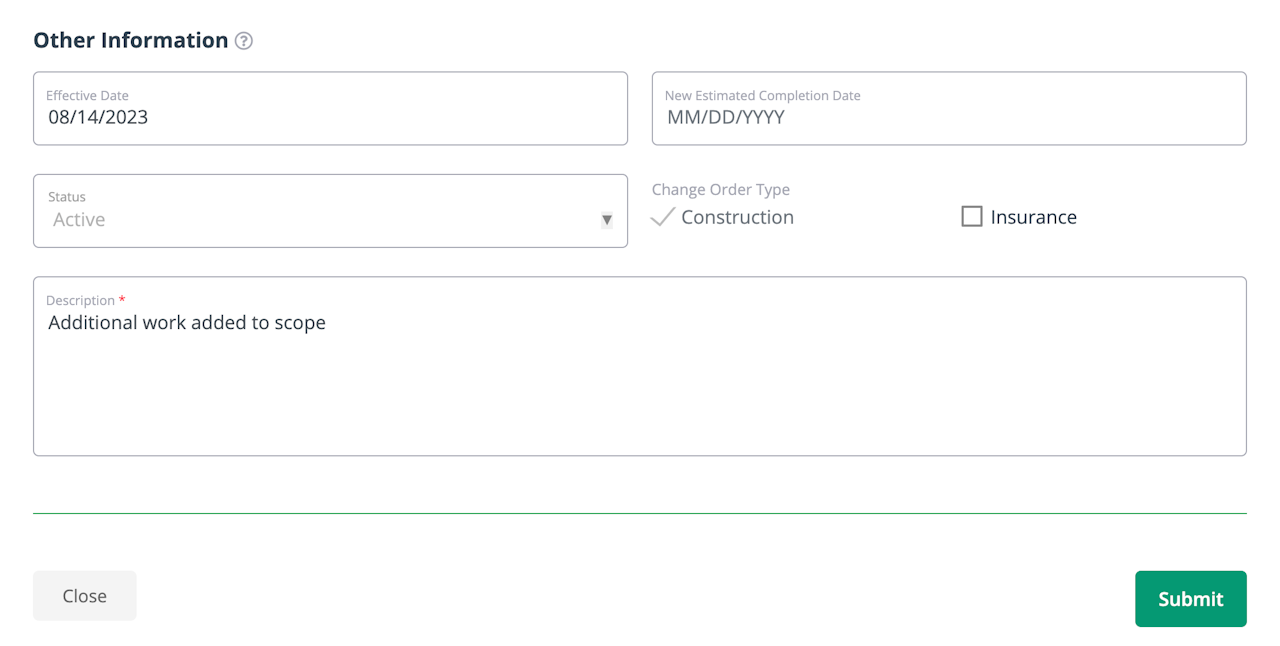1280x646 pixels.
Task: Click the Insurance checkbox label
Action: tap(1033, 217)
